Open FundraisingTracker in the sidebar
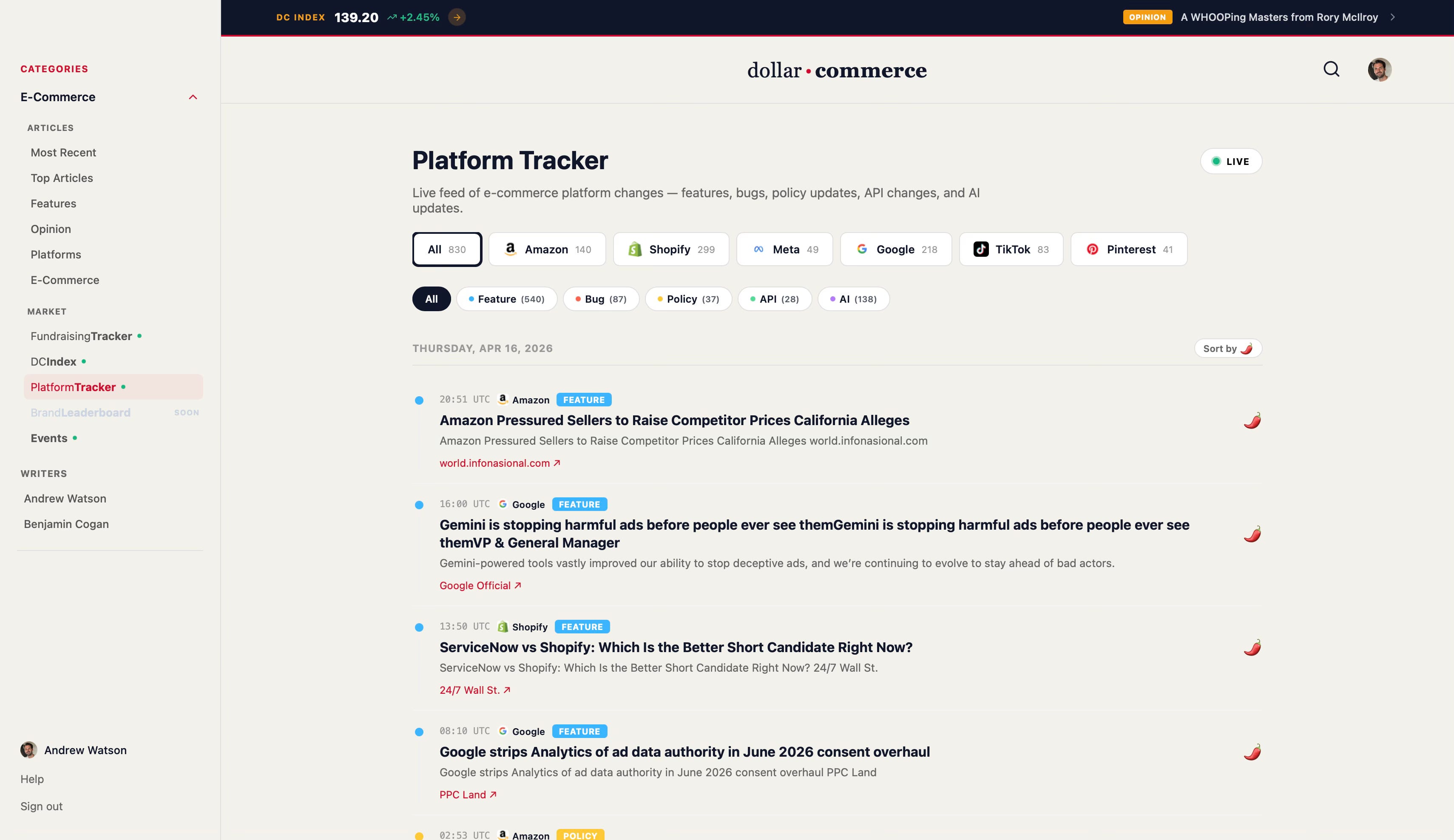The height and width of the screenshot is (840, 1454). point(81,336)
